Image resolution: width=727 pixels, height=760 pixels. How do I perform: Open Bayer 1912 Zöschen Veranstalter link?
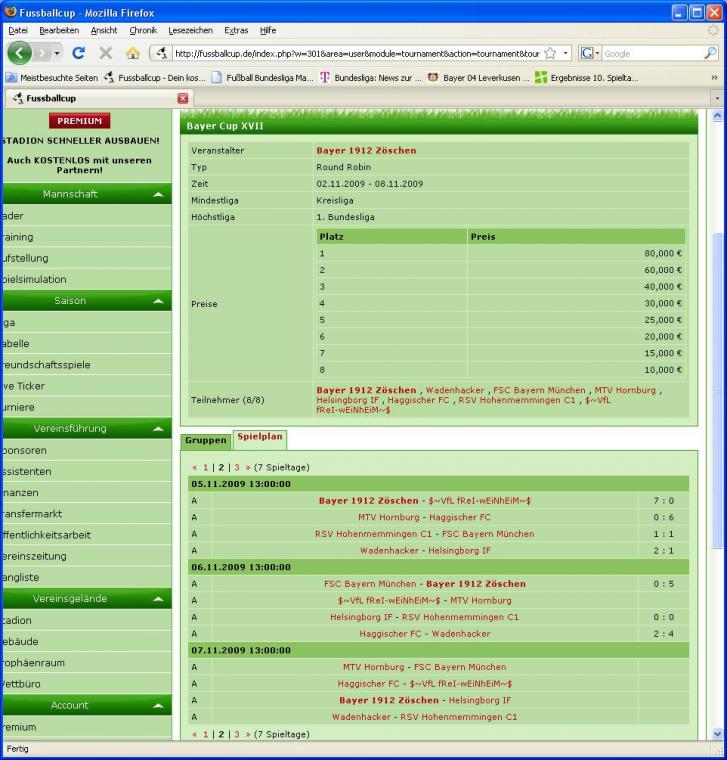(x=366, y=150)
